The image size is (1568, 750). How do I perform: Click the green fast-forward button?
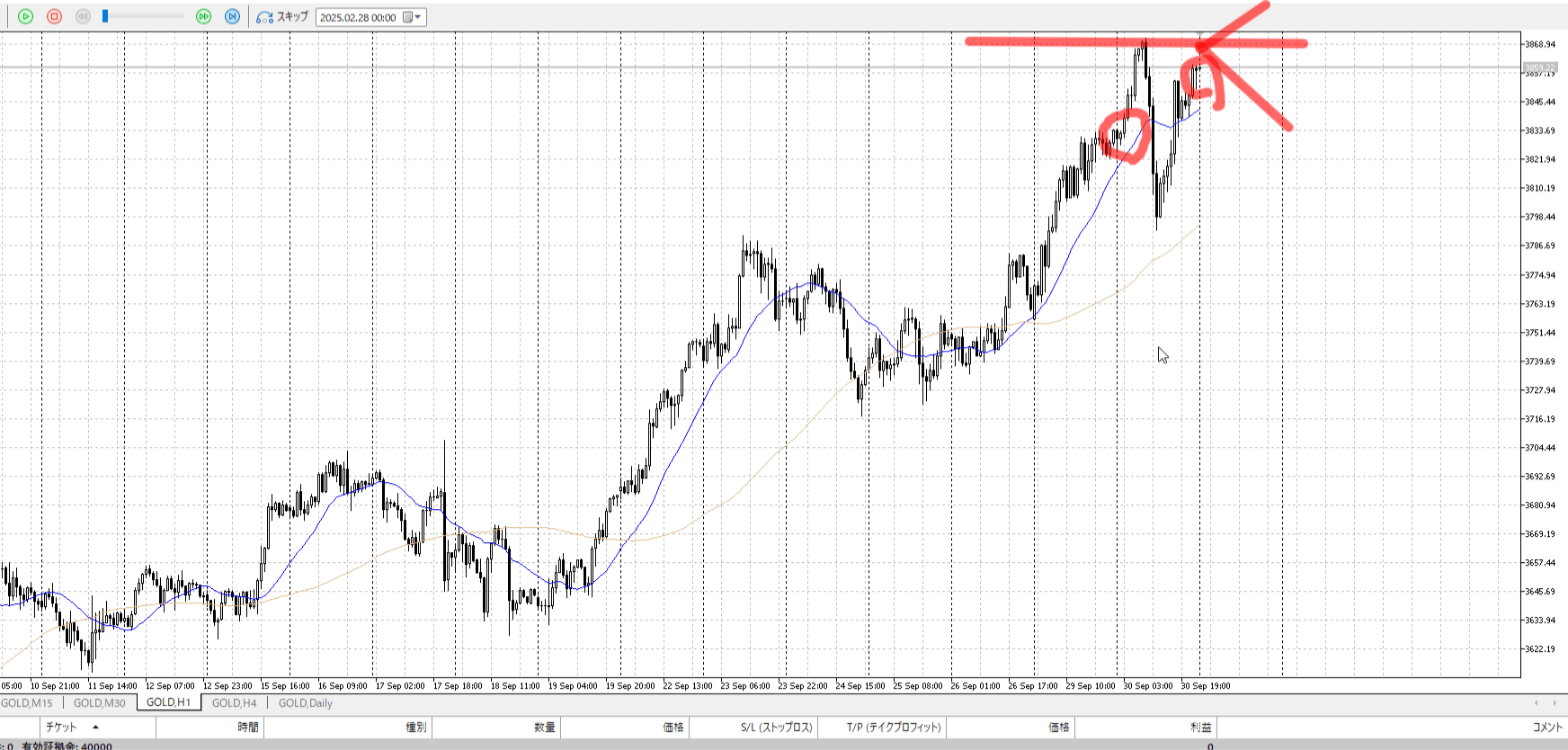click(204, 16)
